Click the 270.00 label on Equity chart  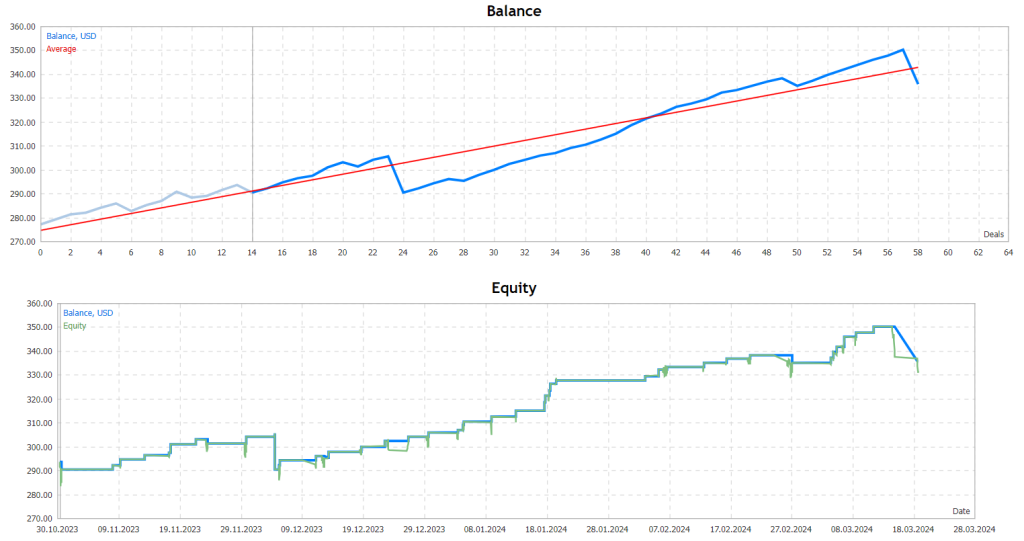click(x=41, y=519)
